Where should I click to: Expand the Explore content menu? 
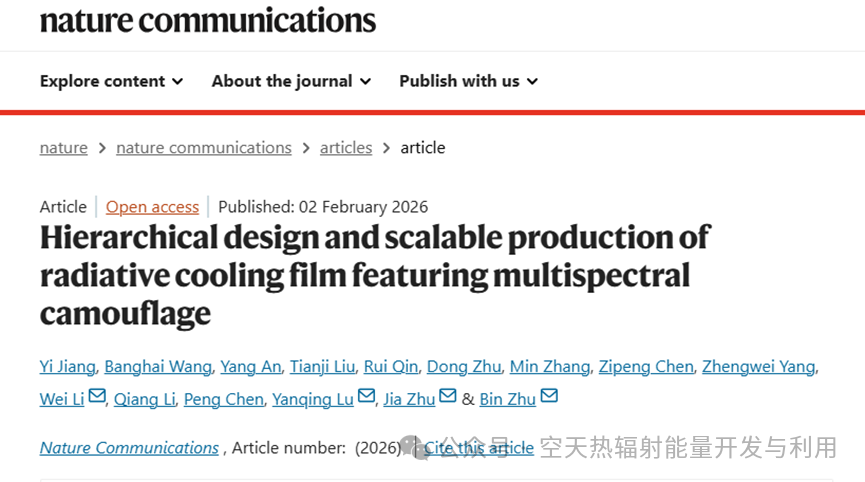(x=111, y=81)
